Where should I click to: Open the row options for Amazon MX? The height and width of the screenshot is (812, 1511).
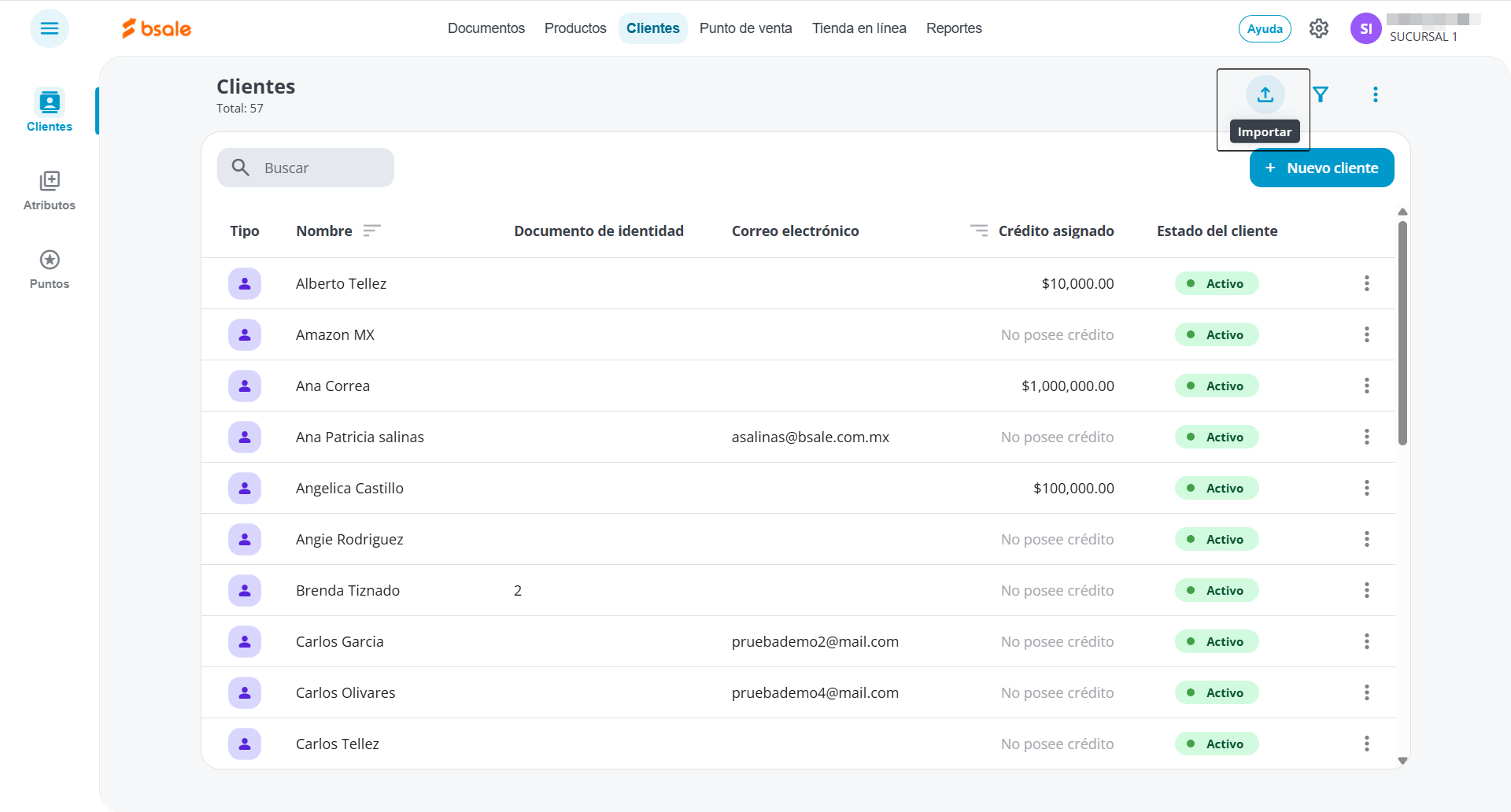[1367, 334]
